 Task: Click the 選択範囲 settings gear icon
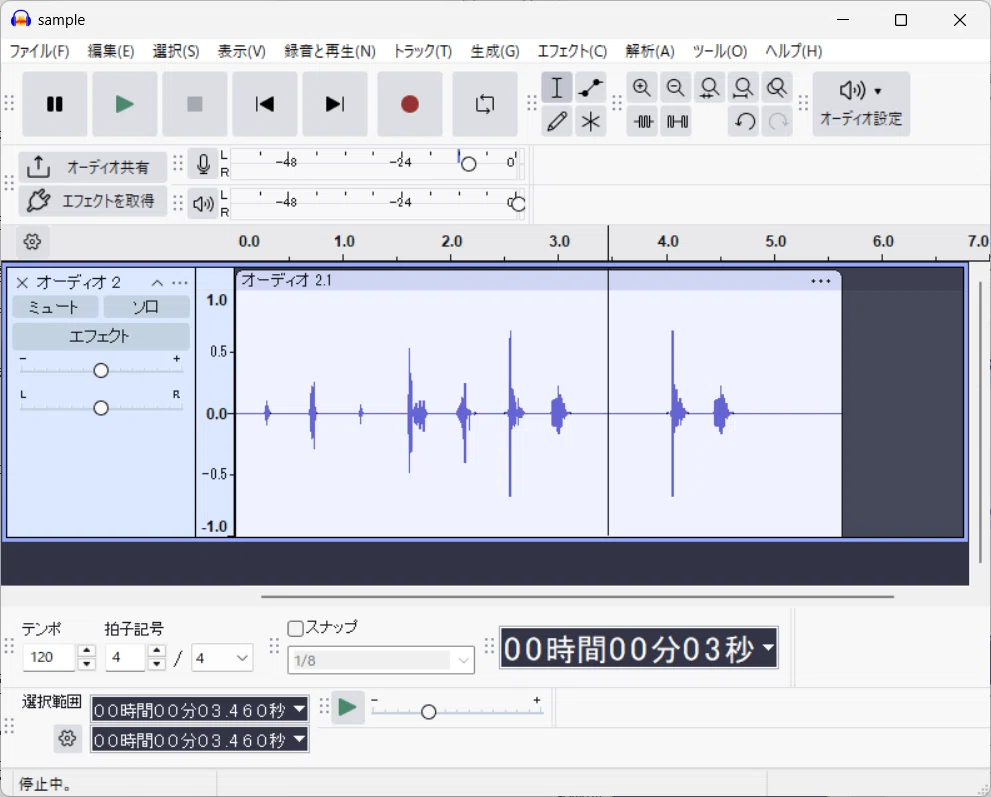click(67, 738)
